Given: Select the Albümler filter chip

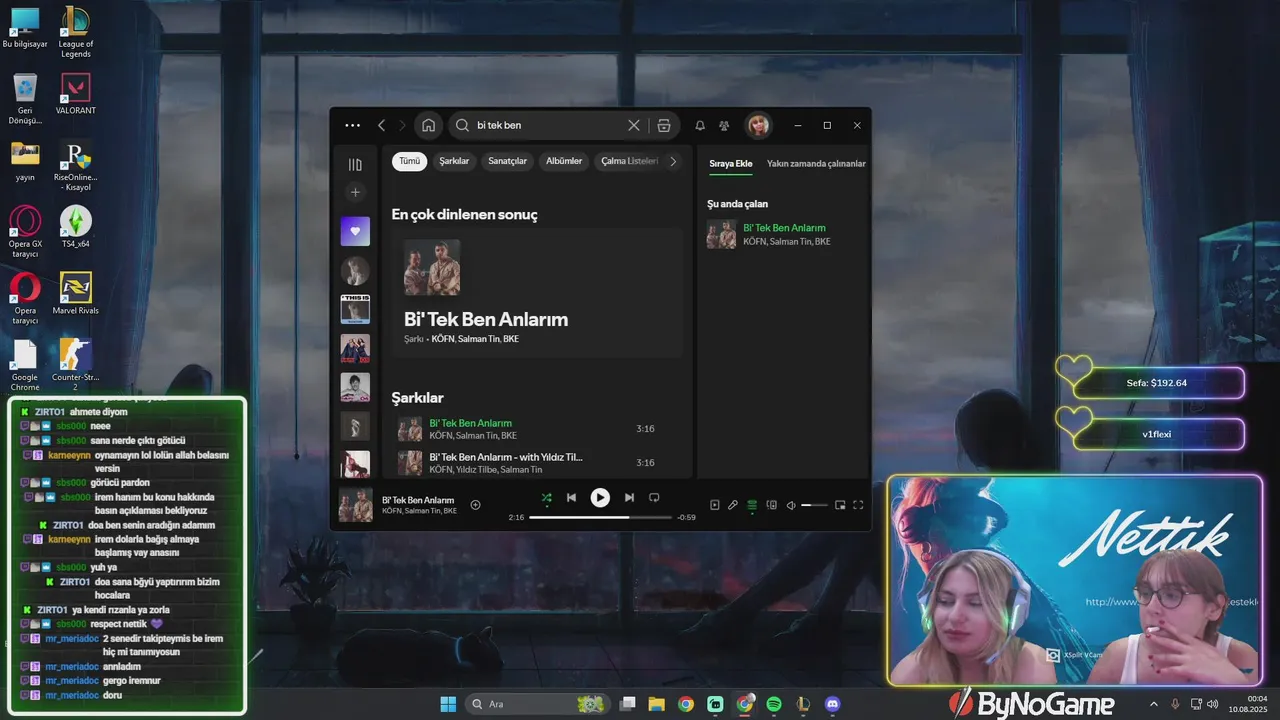Looking at the screenshot, I should click(564, 161).
